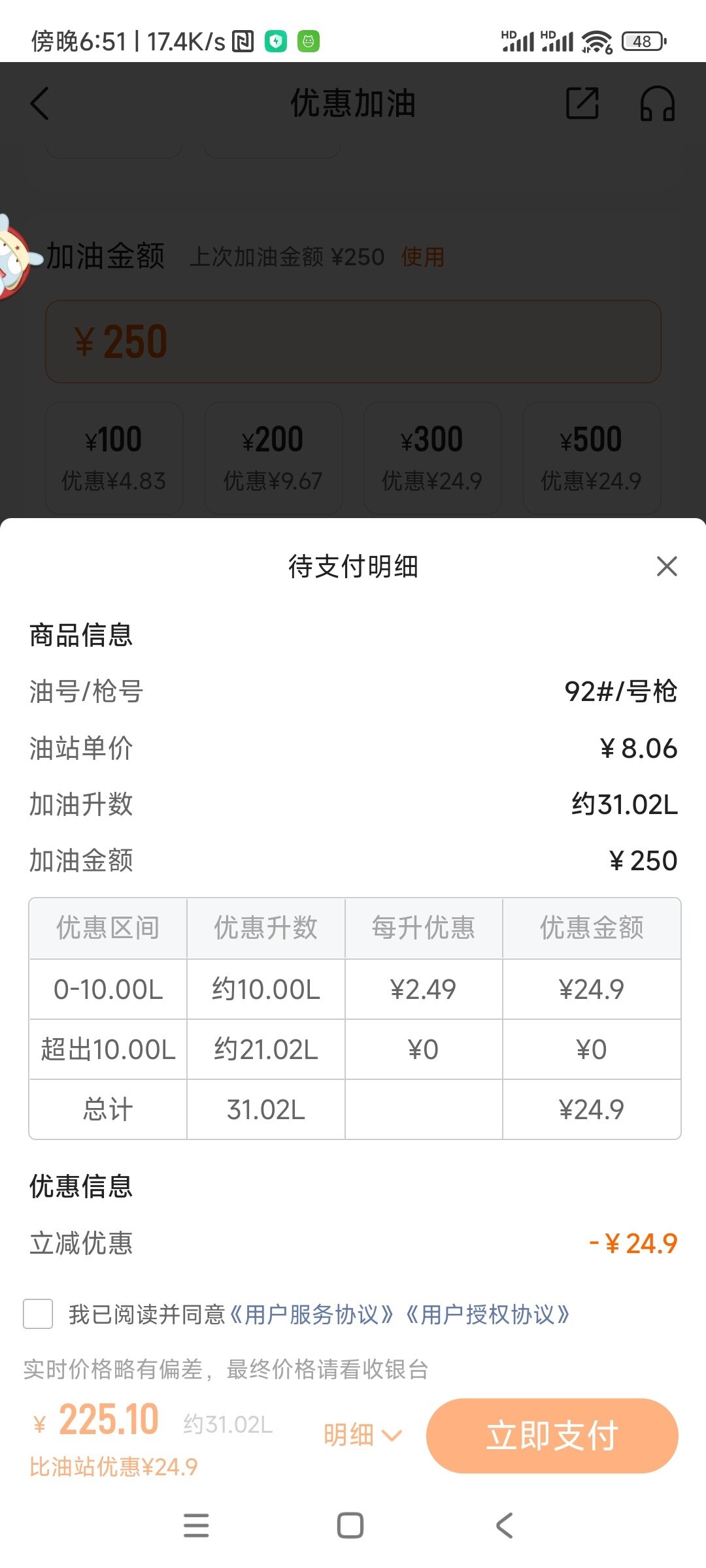The width and height of the screenshot is (706, 1568).
Task: Tap the customer service headset icon
Action: (657, 104)
